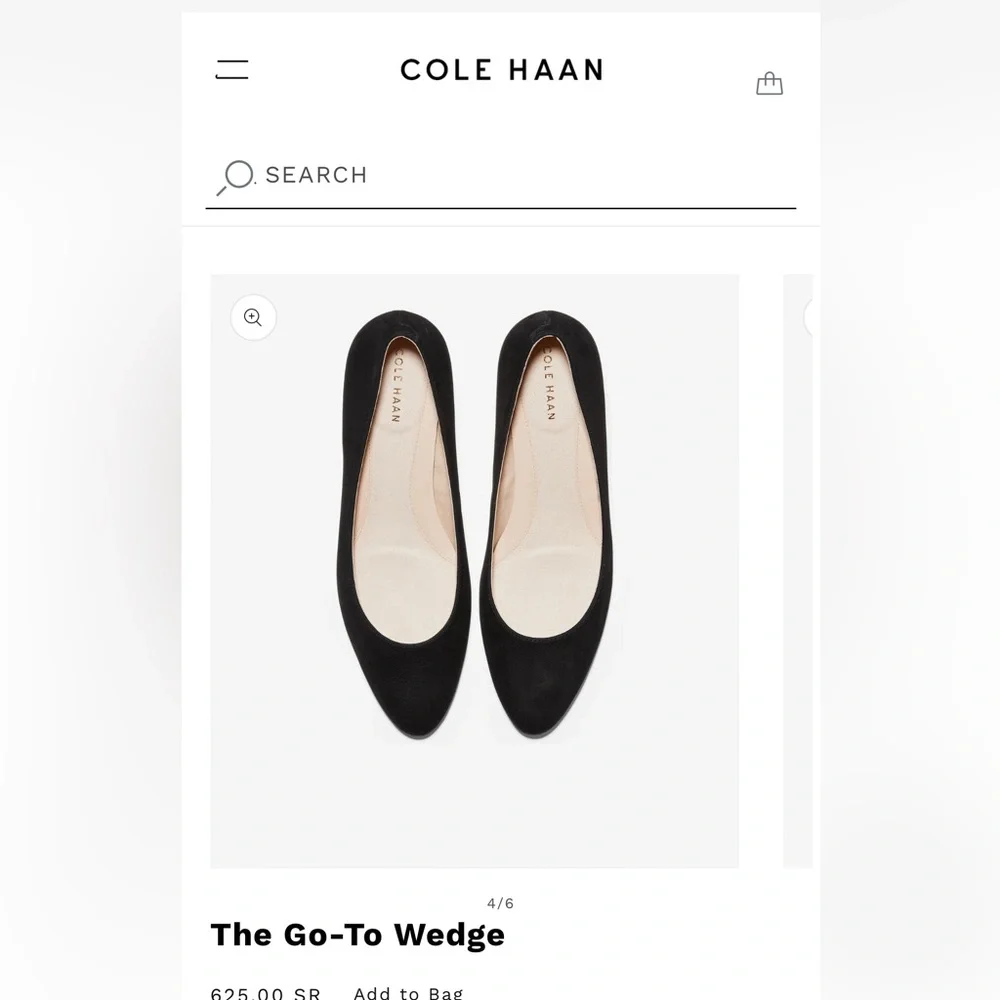Viewport: 1000px width, 1000px height.
Task: Open the menu via the top-left lines icon
Action: 232,70
